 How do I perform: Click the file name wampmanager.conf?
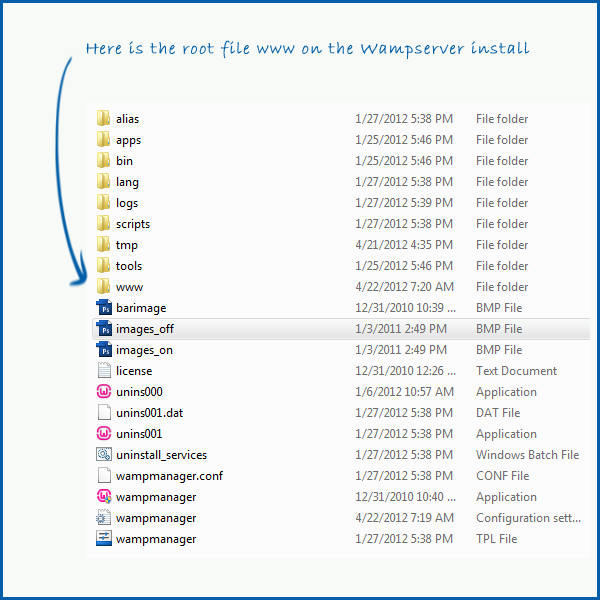(169, 476)
